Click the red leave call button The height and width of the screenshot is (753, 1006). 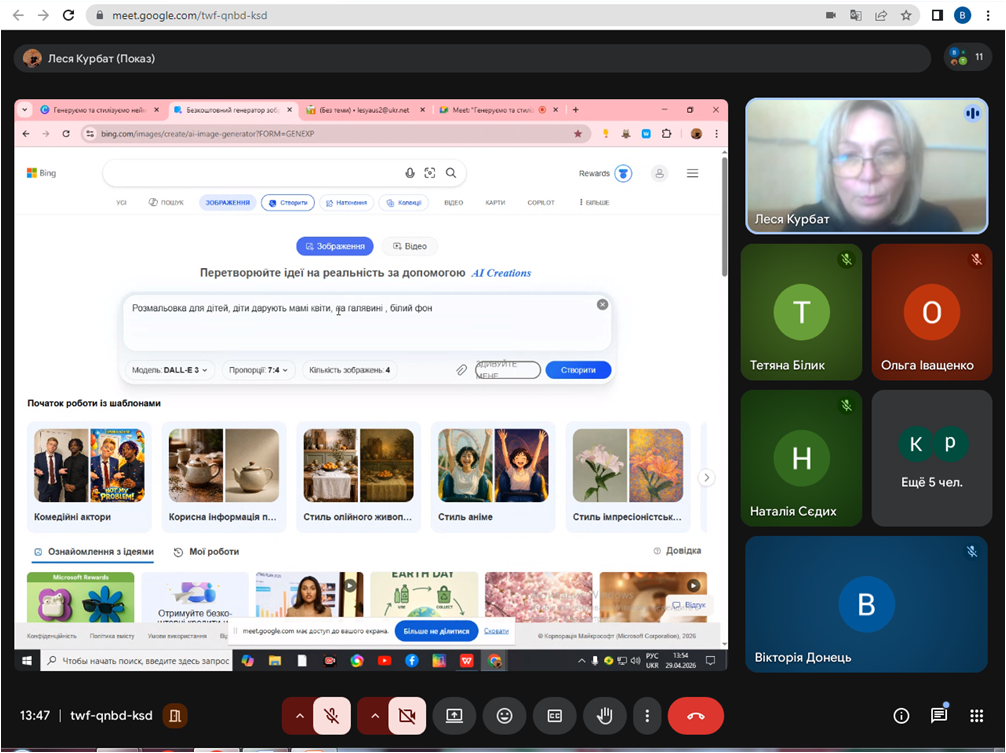coord(695,716)
